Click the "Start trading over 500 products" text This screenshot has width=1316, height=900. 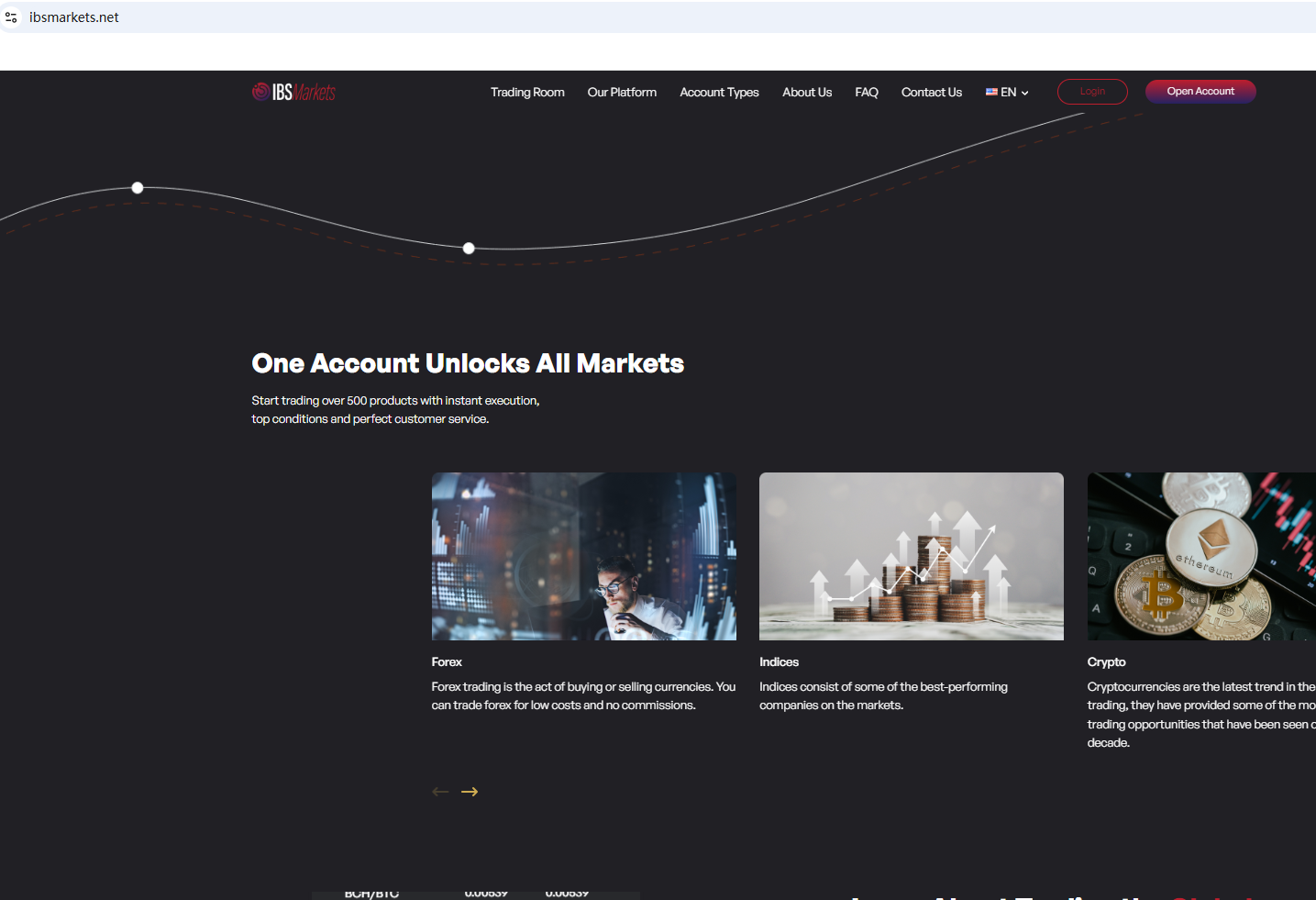pyautogui.click(x=395, y=409)
